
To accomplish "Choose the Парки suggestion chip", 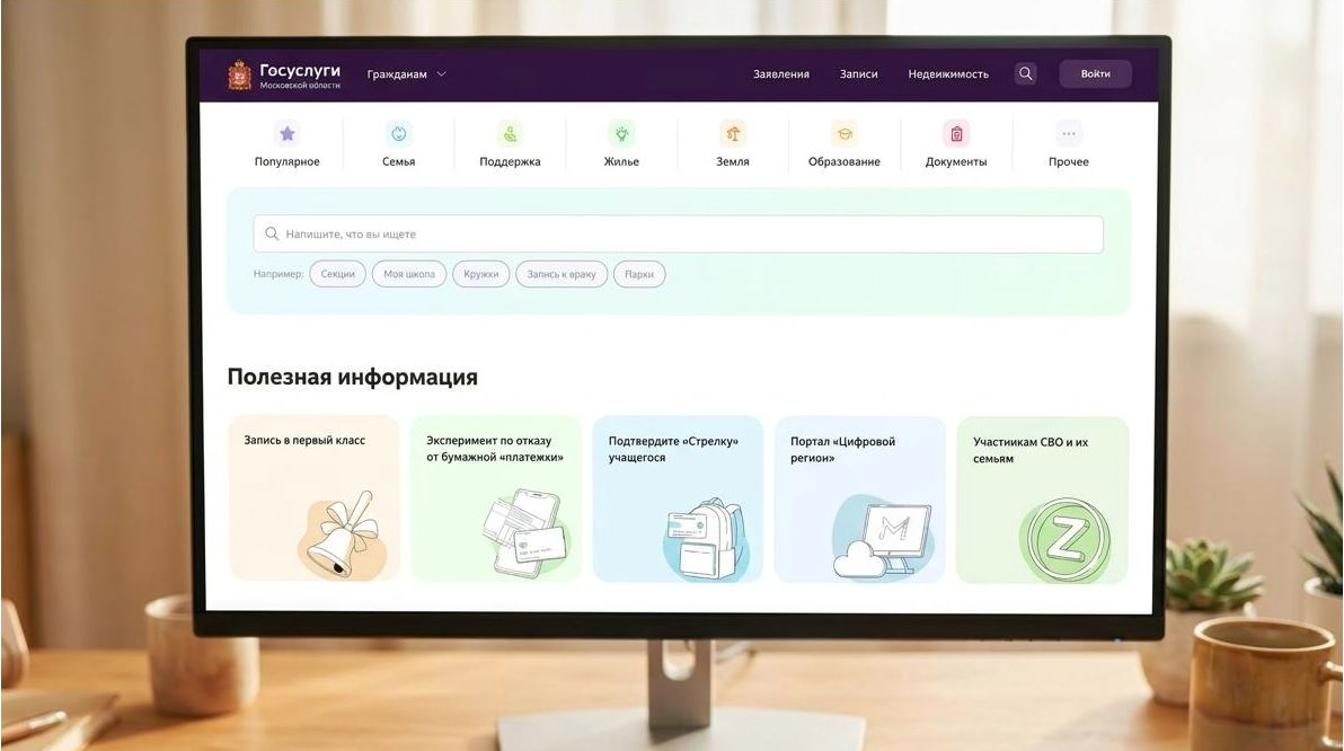I will point(639,274).
